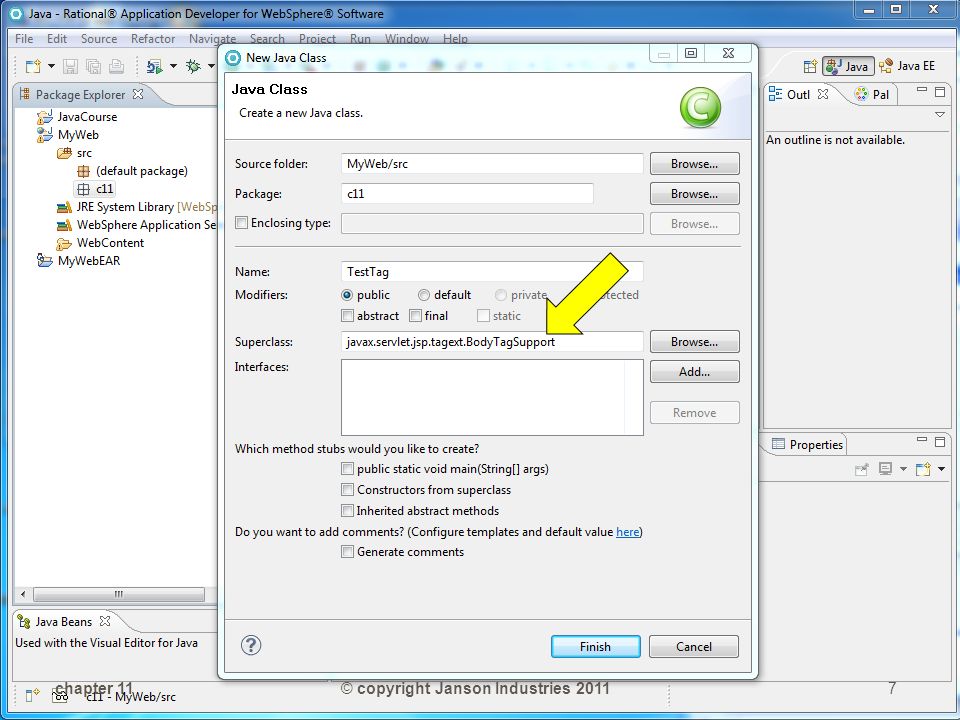This screenshot has height=720, width=960.
Task: Switch to the Outline tab
Action: (x=798, y=94)
